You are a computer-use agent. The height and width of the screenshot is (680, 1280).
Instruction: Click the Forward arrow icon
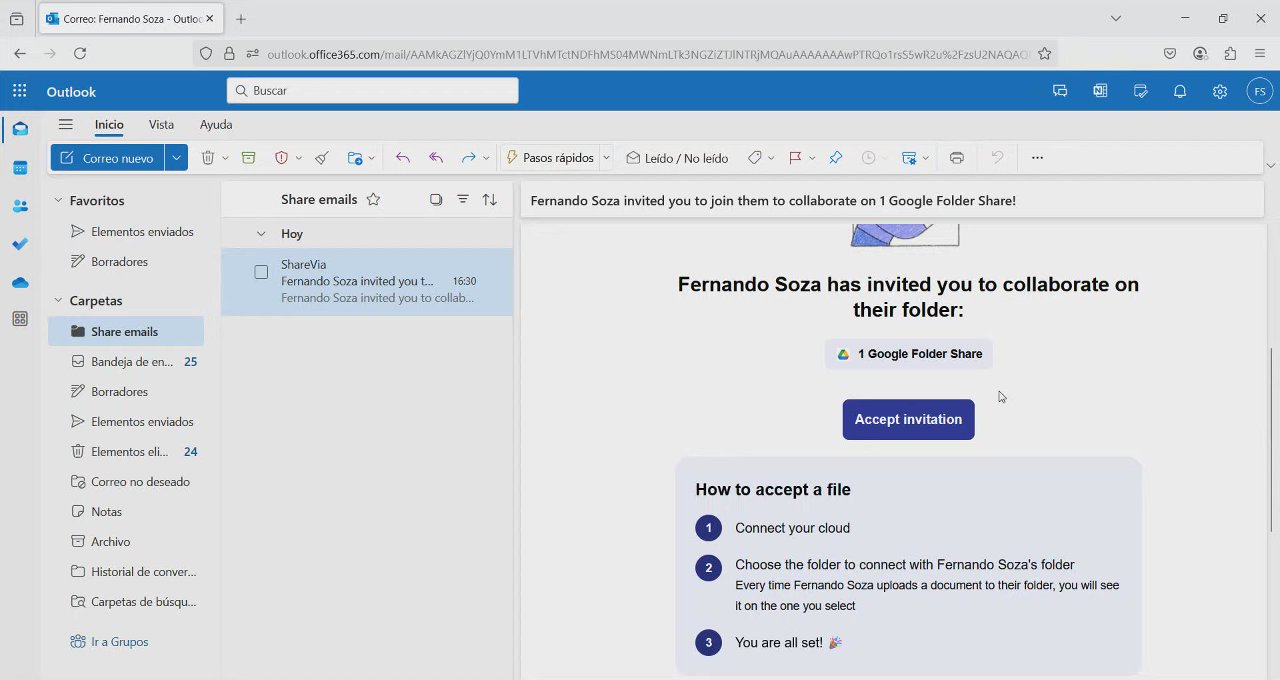pyautogui.click(x=468, y=158)
